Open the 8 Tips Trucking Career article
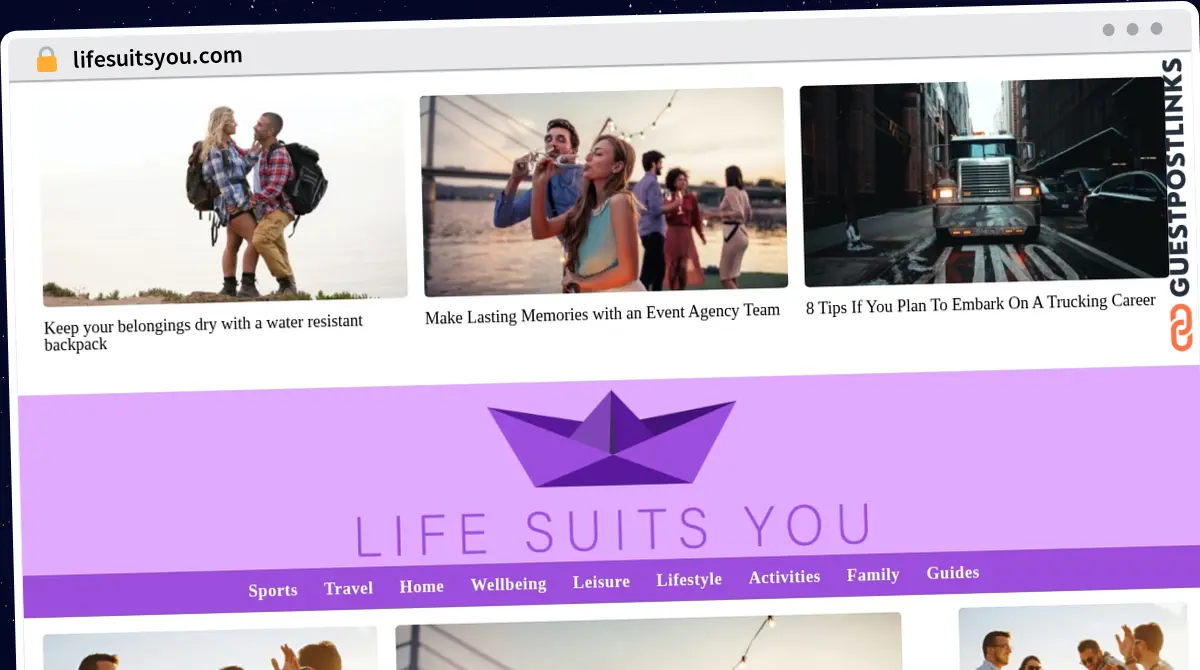The width and height of the screenshot is (1200, 670). coord(981,304)
